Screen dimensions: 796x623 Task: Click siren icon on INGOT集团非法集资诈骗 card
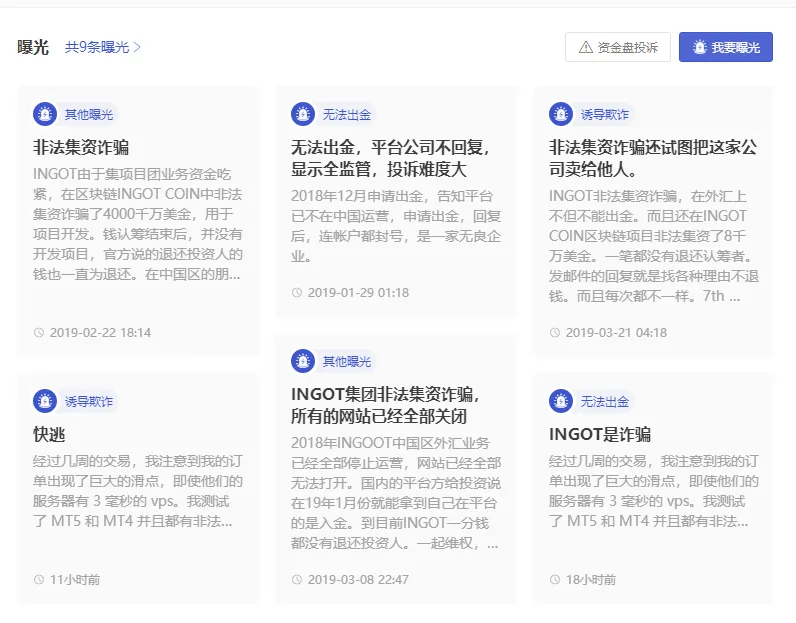click(x=303, y=361)
